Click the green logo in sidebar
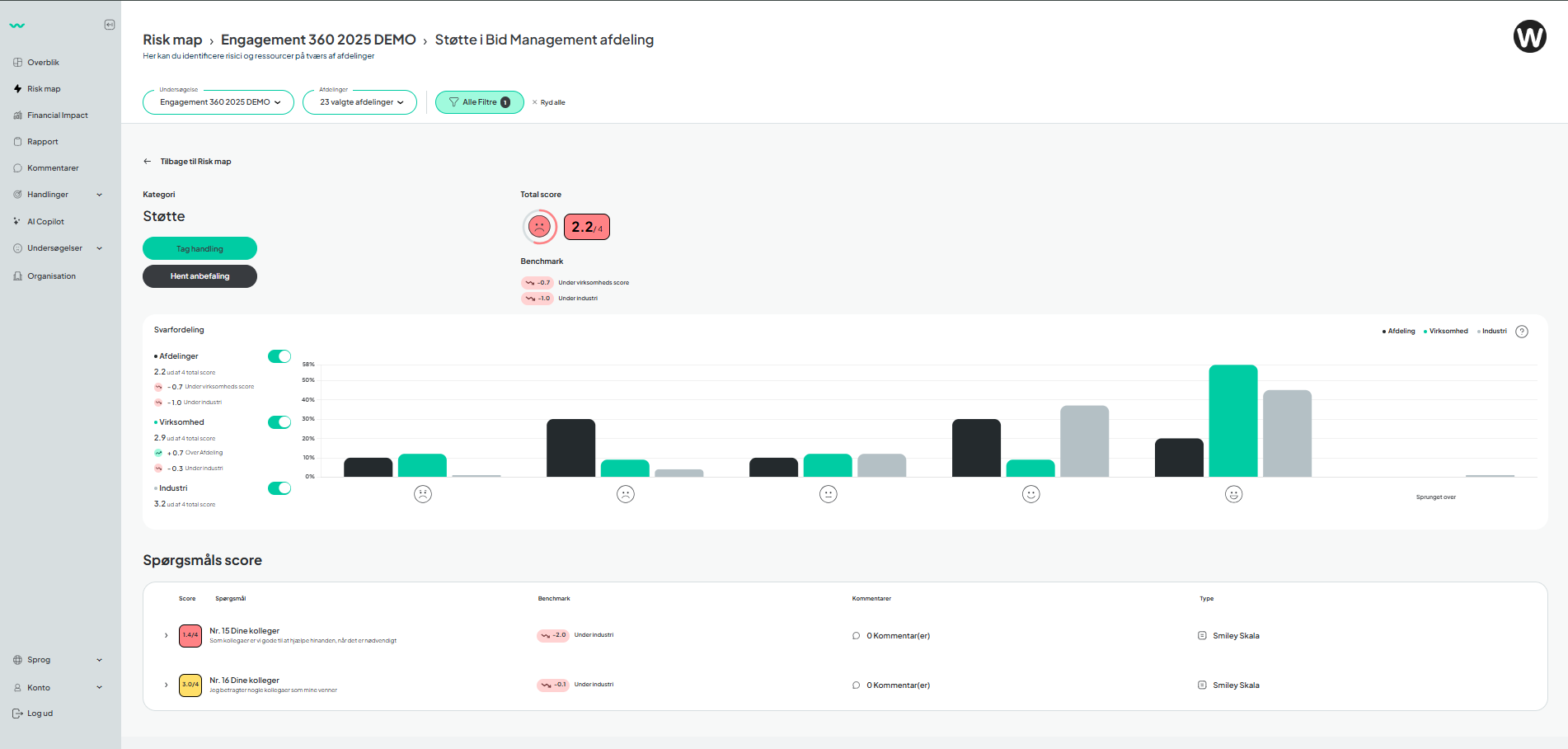 click(16, 26)
